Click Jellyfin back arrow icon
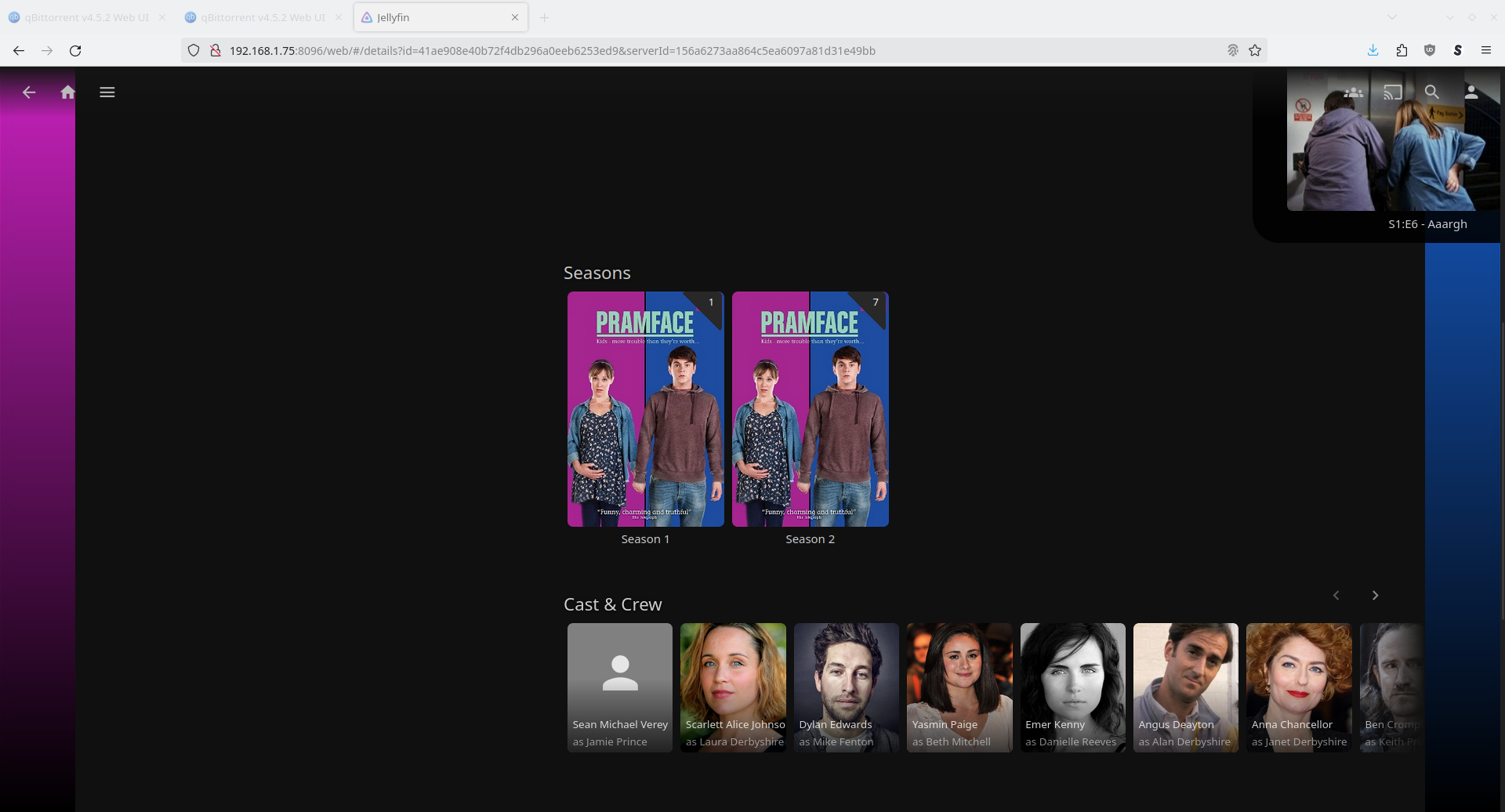Viewport: 1505px width, 812px height. tap(29, 92)
